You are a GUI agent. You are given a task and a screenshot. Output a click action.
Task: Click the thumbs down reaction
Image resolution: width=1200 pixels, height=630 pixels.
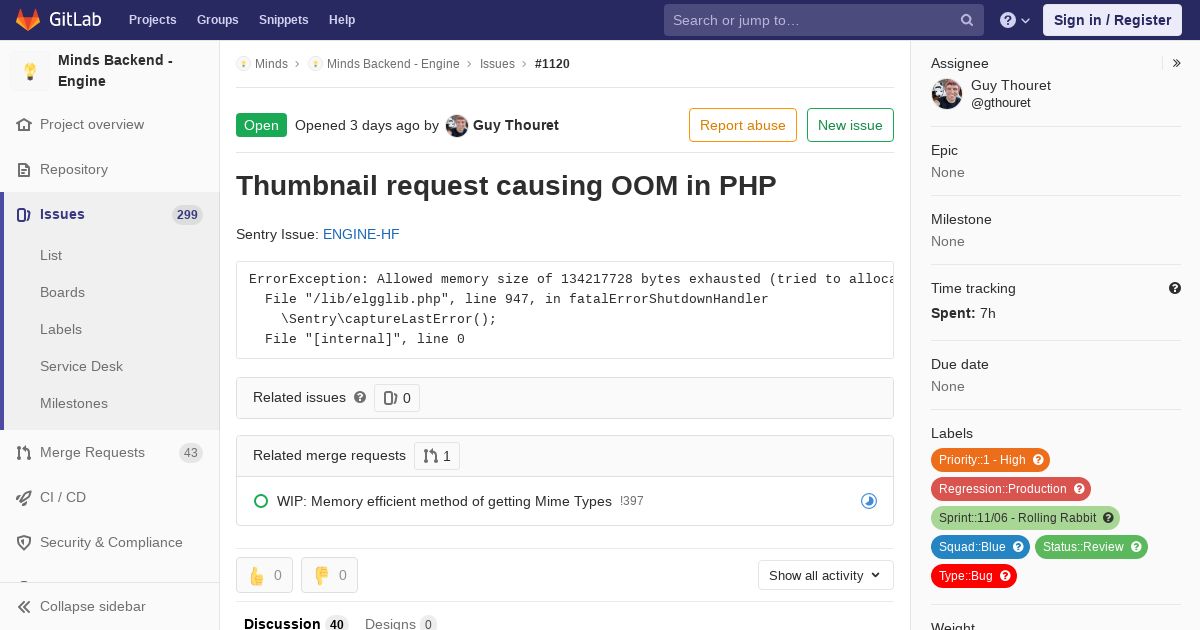point(329,575)
